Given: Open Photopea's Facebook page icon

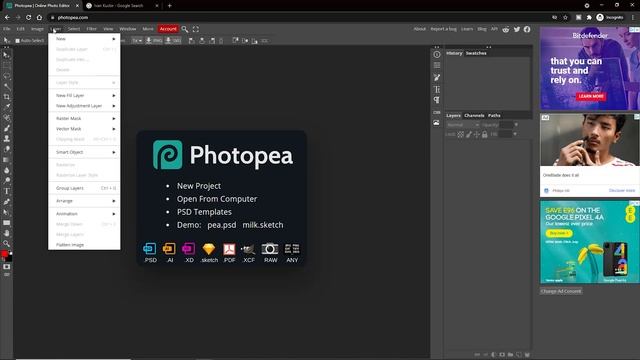Looking at the screenshot, I should (527, 29).
